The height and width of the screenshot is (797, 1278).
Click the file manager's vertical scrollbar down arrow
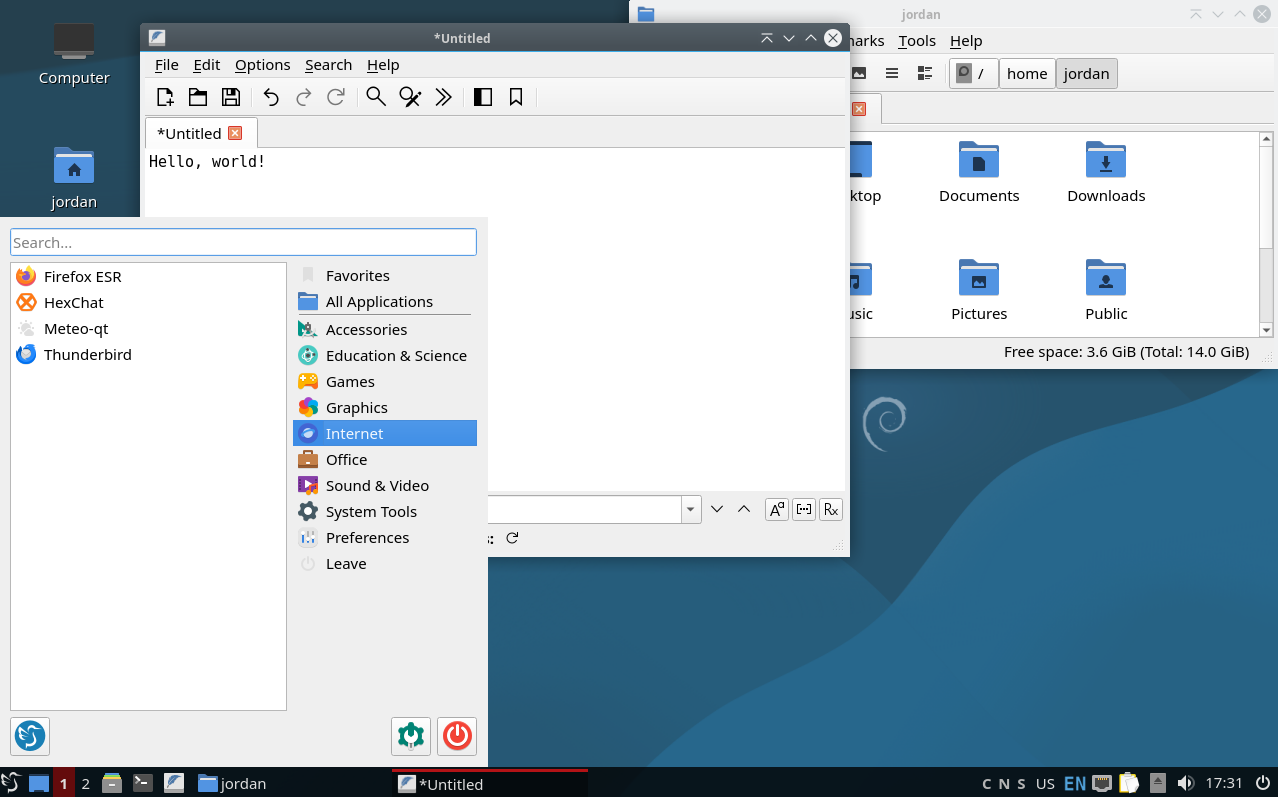(1266, 329)
